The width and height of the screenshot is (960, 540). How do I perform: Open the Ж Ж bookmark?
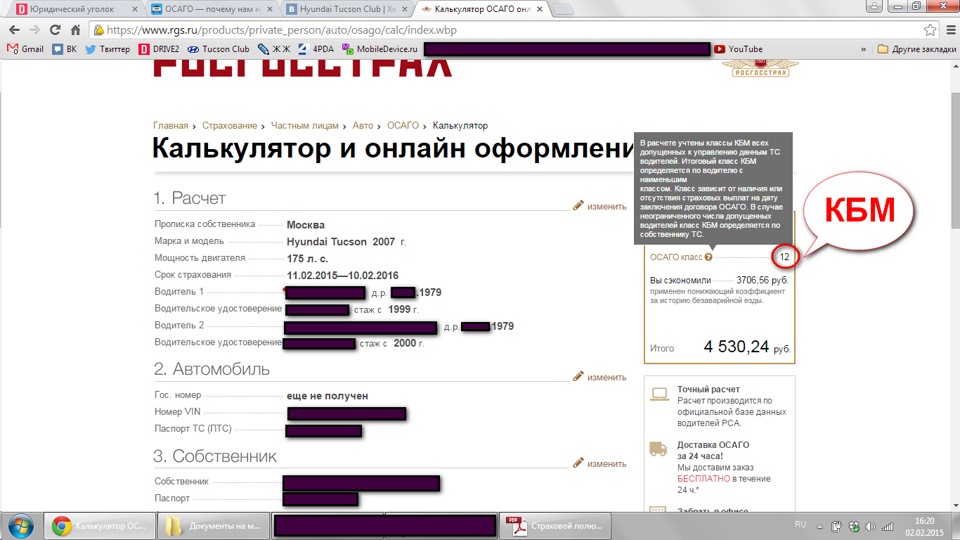pos(274,49)
